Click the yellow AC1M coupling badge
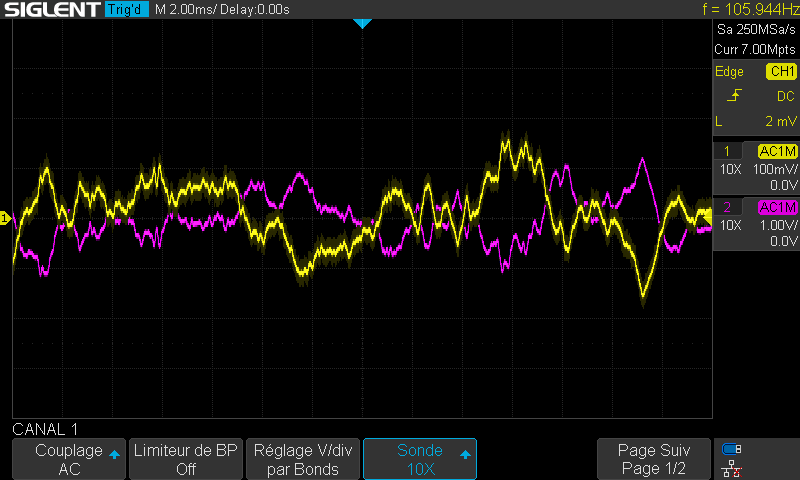800x480 pixels. click(x=776, y=151)
